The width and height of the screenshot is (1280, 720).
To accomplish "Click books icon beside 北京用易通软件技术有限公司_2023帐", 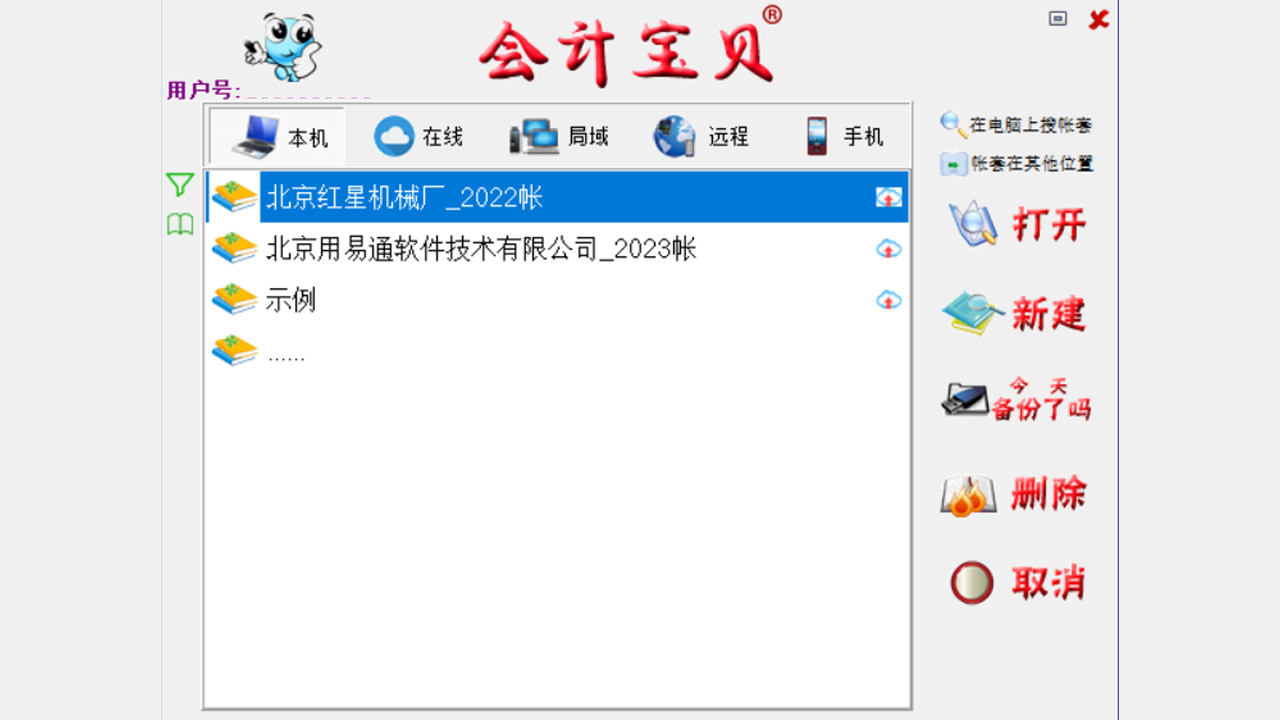I will pos(235,248).
